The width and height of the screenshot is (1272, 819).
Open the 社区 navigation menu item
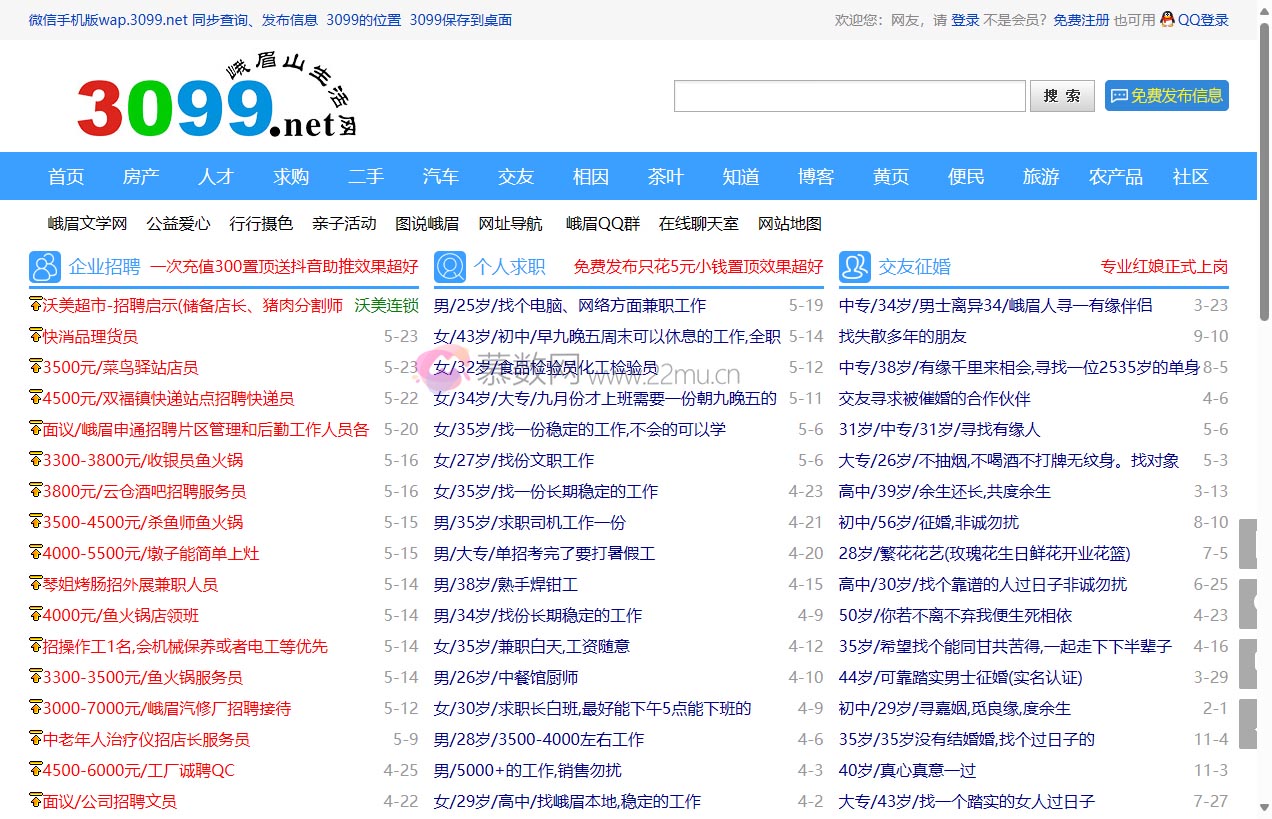coord(1190,176)
